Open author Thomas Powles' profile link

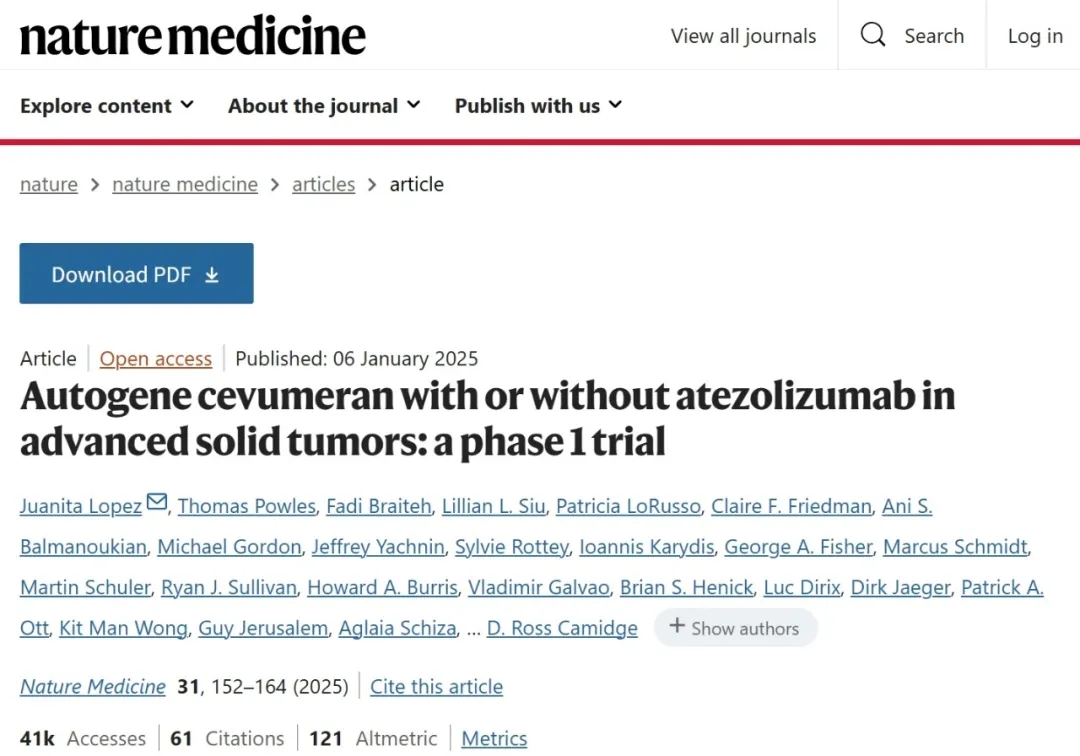[x=247, y=506]
